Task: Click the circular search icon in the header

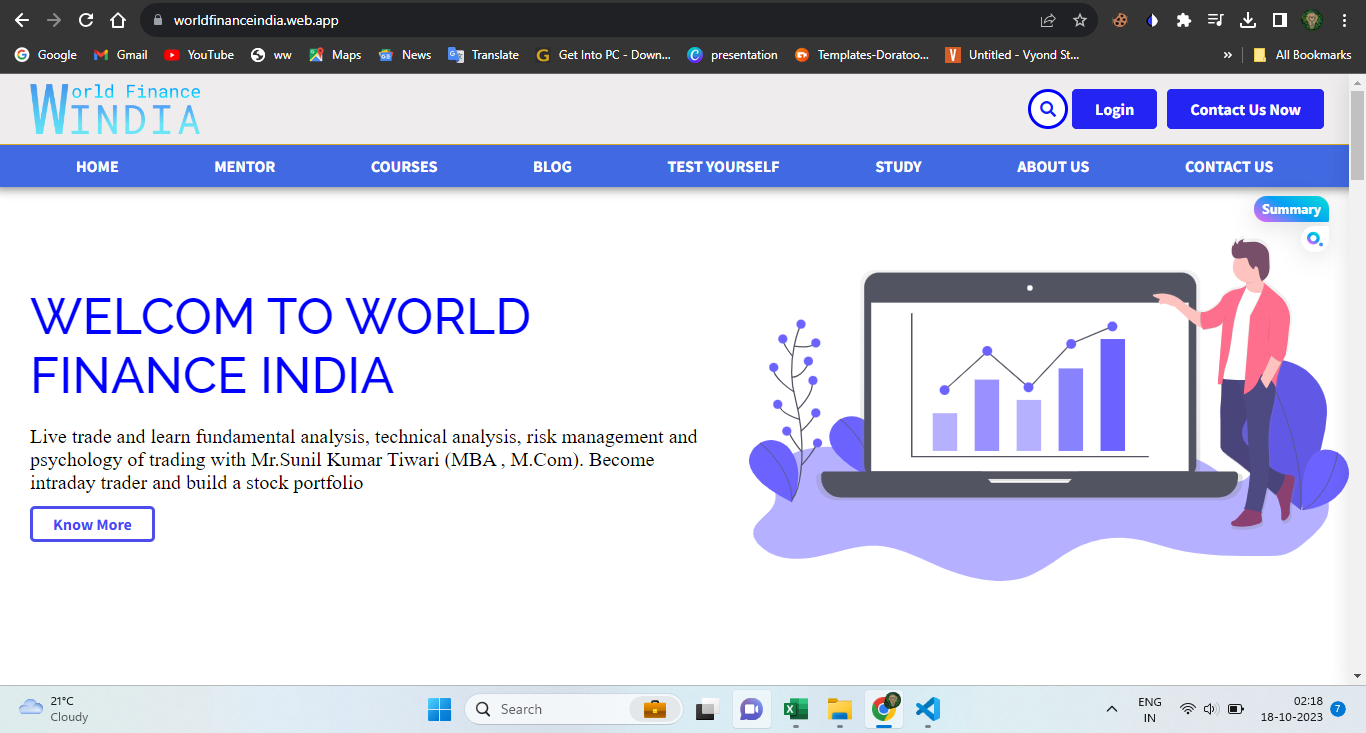Action: tap(1047, 109)
